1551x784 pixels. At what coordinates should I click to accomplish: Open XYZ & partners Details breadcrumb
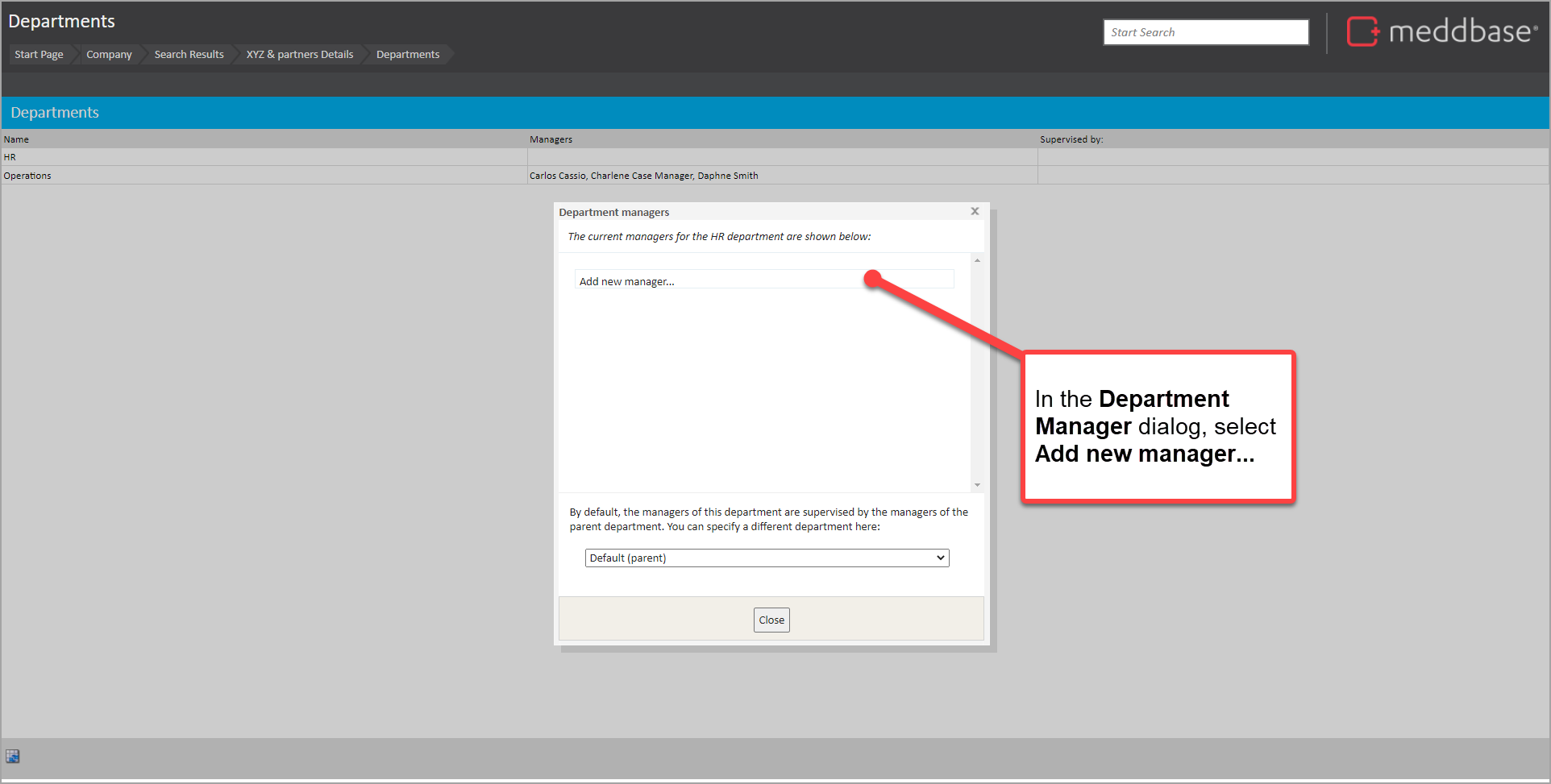(x=300, y=55)
